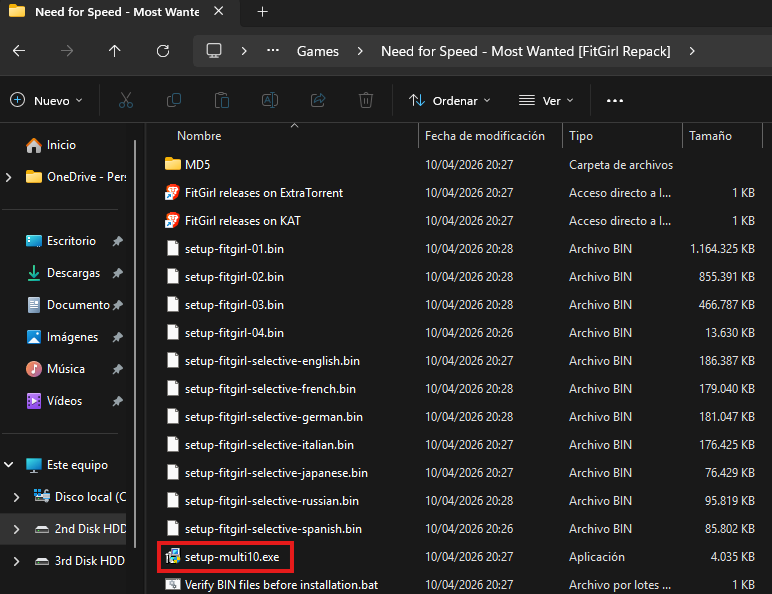The image size is (772, 594).
Task: Select setup-fitgirl-selective-japanese.bin file icon
Action: tap(172, 473)
